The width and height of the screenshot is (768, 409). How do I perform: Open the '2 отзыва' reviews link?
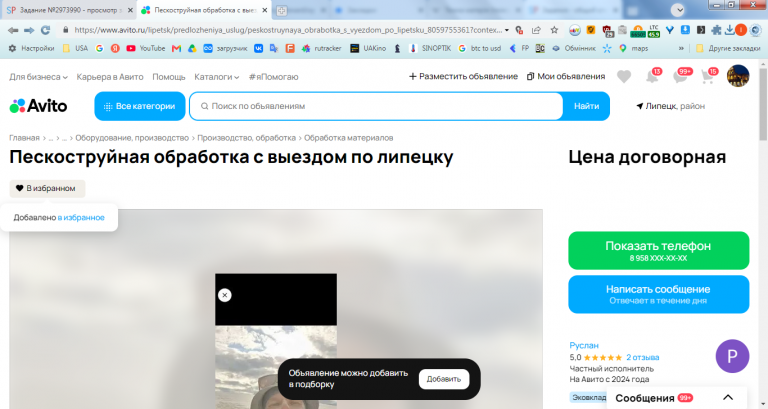(643, 357)
